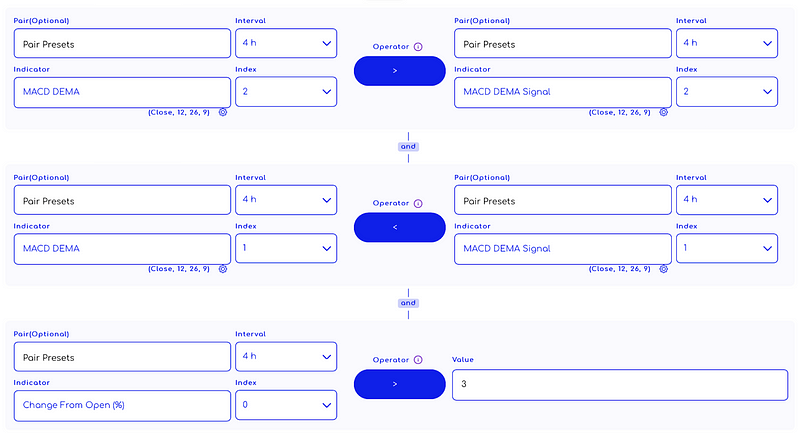The height and width of the screenshot is (435, 800).
Task: Click first-row right Pair Presets field
Action: (562, 43)
